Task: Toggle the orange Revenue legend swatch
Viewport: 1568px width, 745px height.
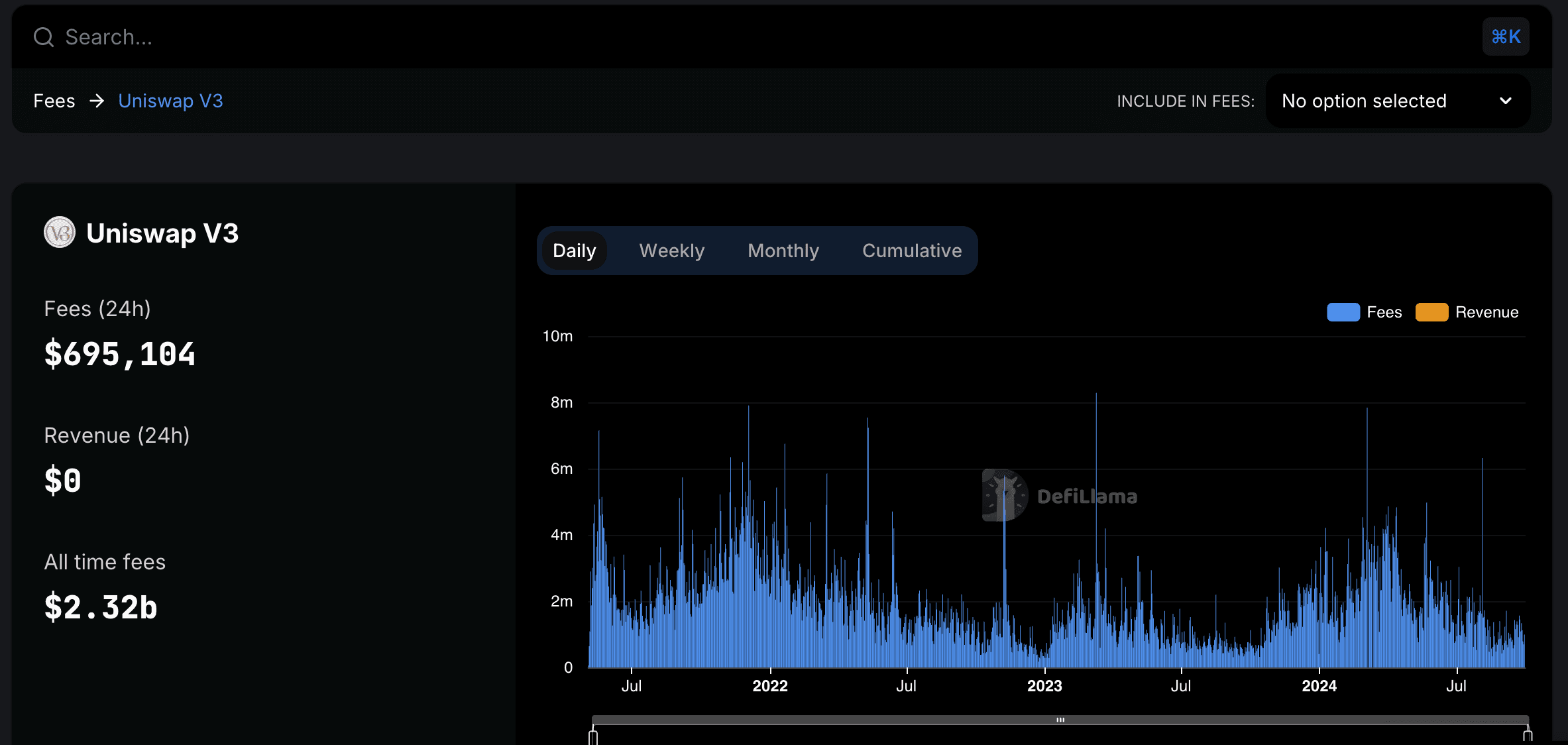Action: (1431, 312)
